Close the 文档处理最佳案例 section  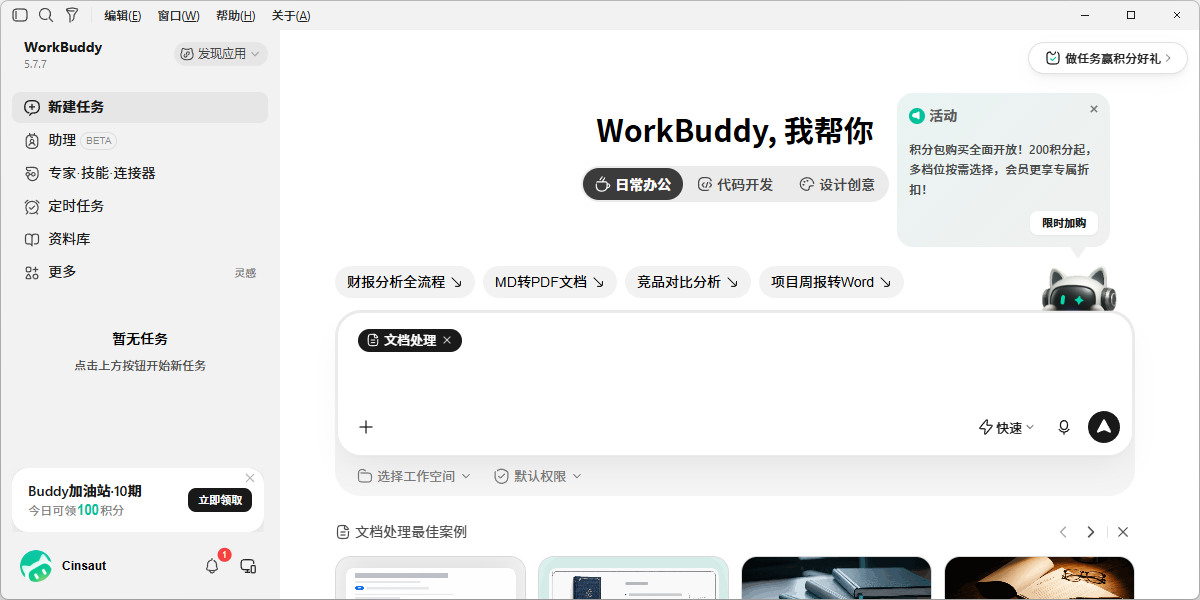point(1123,532)
